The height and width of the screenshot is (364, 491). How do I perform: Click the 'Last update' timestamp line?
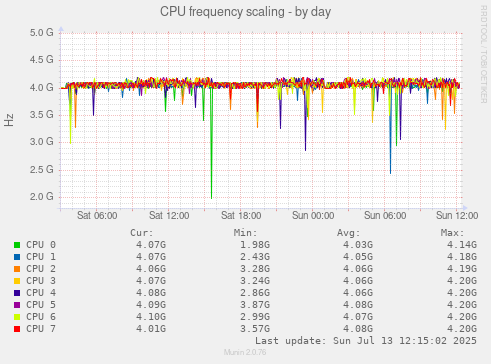(366, 341)
